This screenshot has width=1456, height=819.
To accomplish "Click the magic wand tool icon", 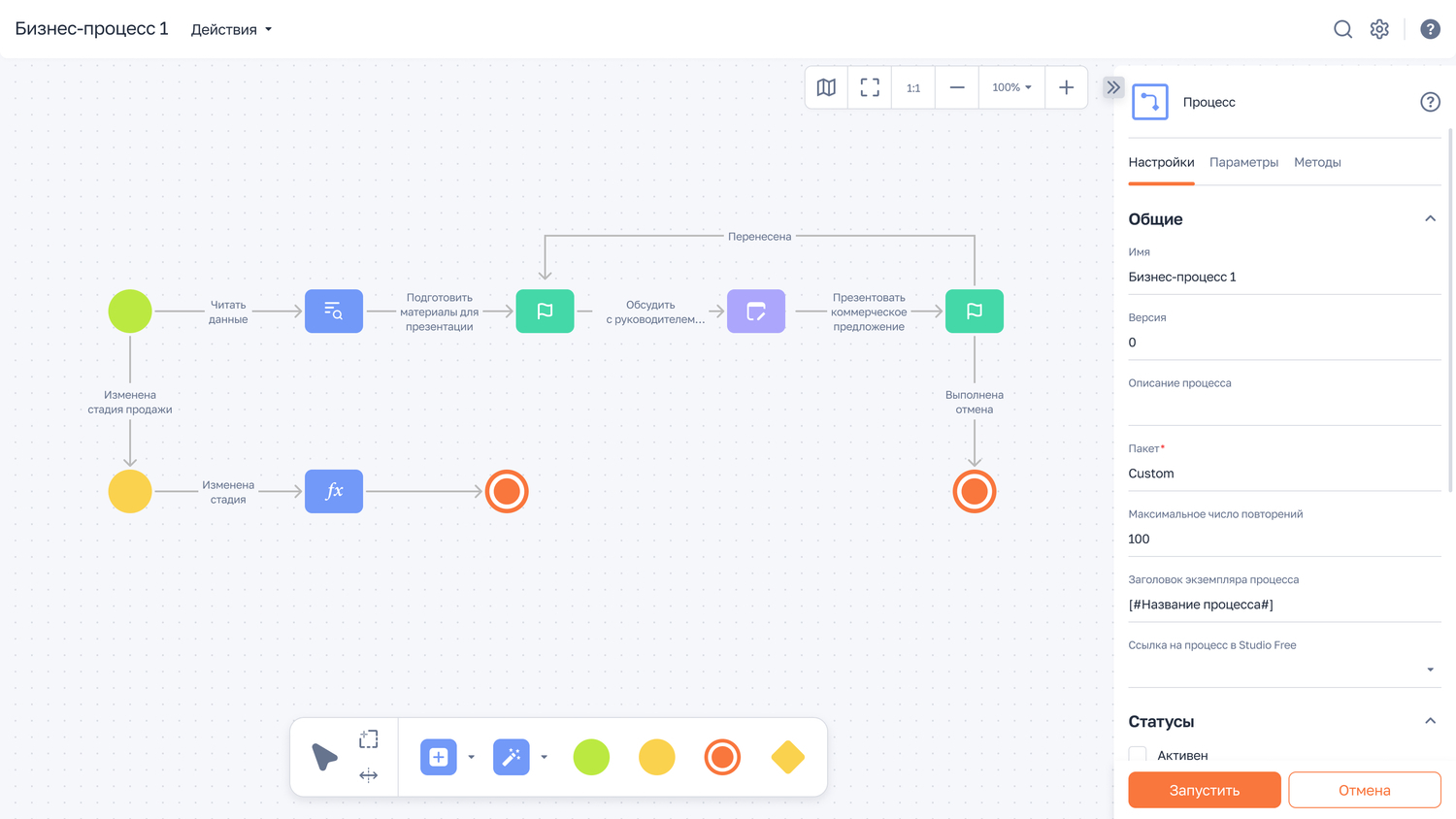I will click(x=511, y=757).
